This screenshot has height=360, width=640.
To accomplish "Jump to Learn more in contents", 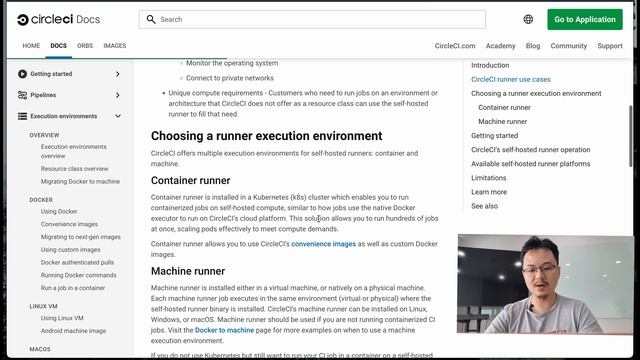I will pos(489,192).
